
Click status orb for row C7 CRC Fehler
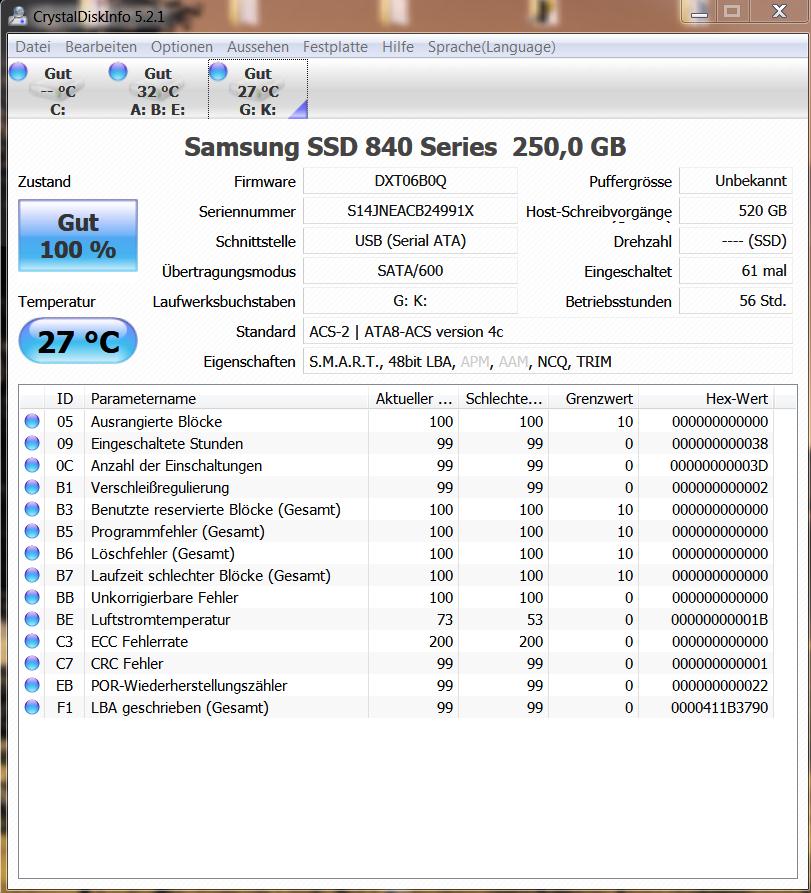click(32, 663)
